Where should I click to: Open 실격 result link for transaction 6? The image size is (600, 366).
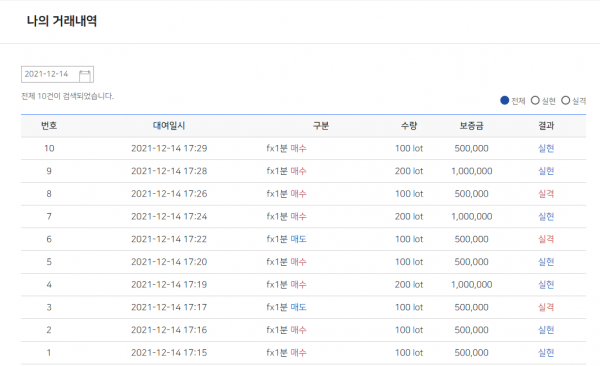click(x=546, y=239)
